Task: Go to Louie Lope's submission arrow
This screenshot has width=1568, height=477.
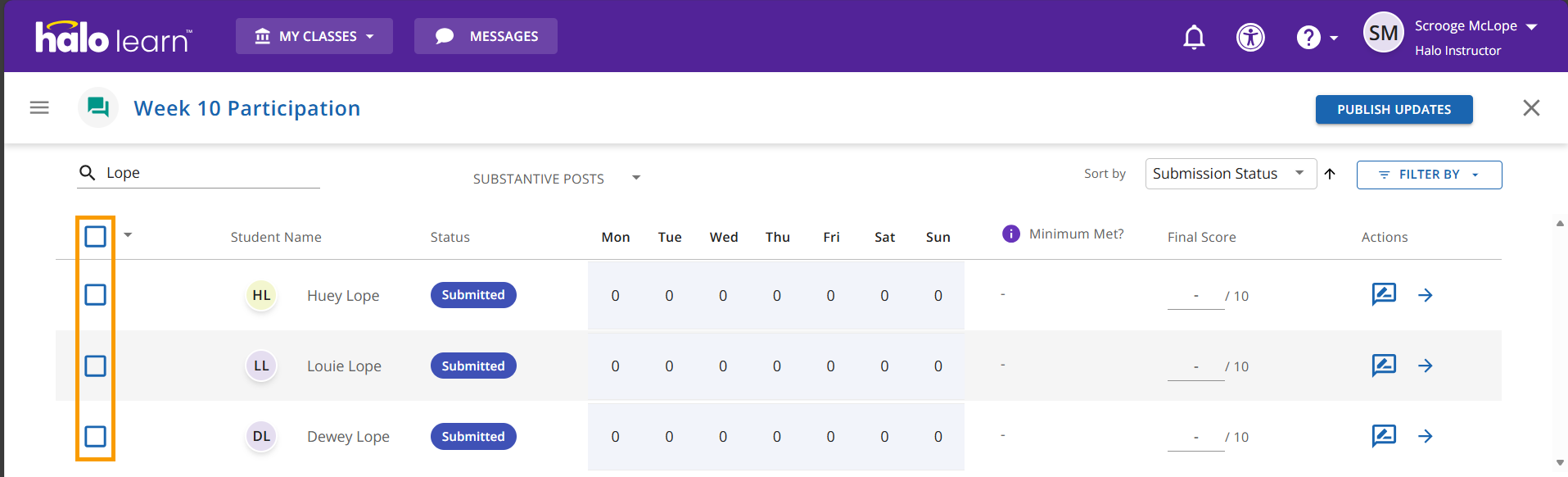Action: [x=1425, y=366]
